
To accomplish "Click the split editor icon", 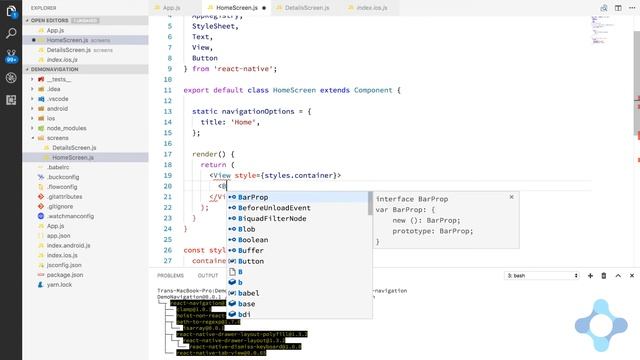I will pos(618,8).
